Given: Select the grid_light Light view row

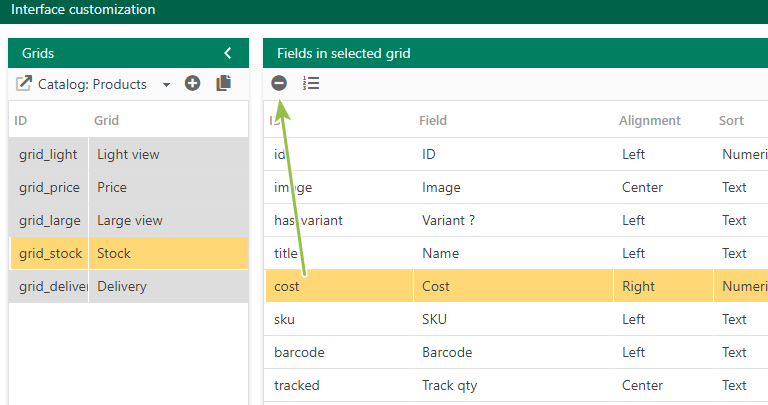Looking at the screenshot, I should 129,154.
